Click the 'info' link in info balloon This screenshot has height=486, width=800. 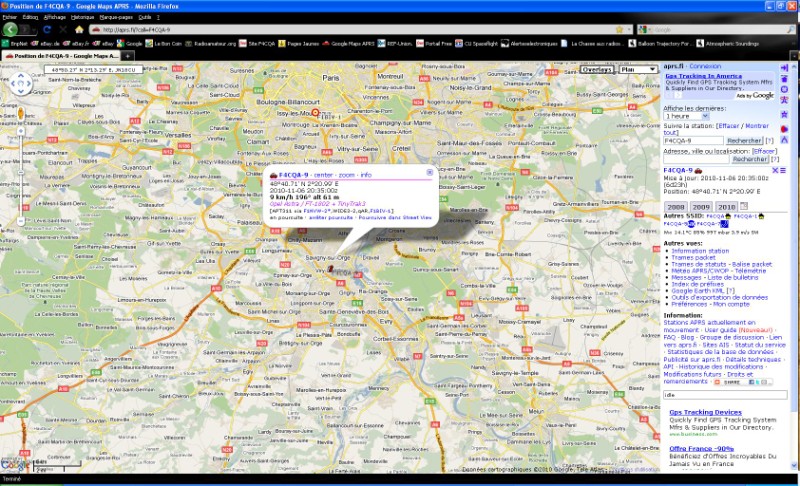coord(366,175)
